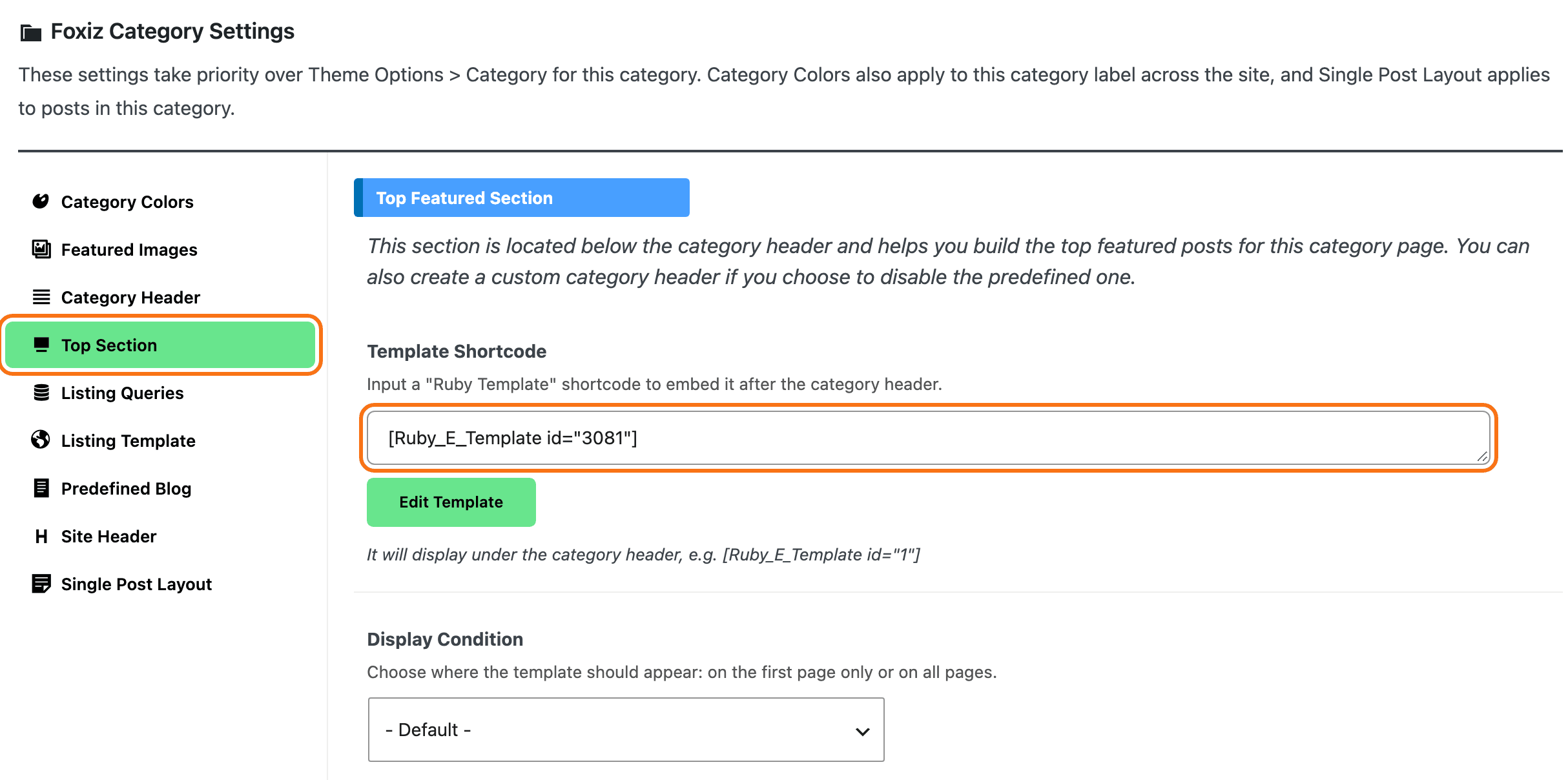Go to Category Header settings
This screenshot has height=780, width=1568.
click(160, 297)
